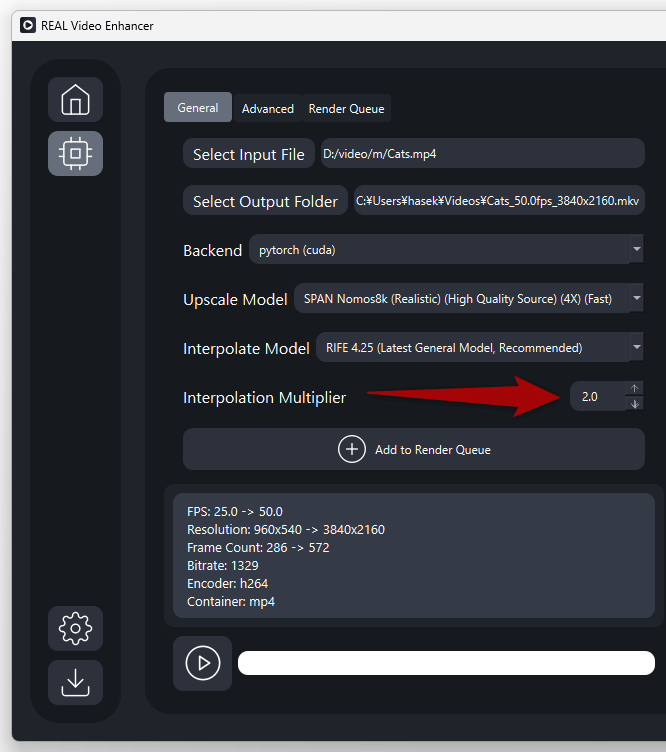Click the Bitrate: 1329 line
Image resolution: width=666 pixels, height=752 pixels.
pos(222,565)
